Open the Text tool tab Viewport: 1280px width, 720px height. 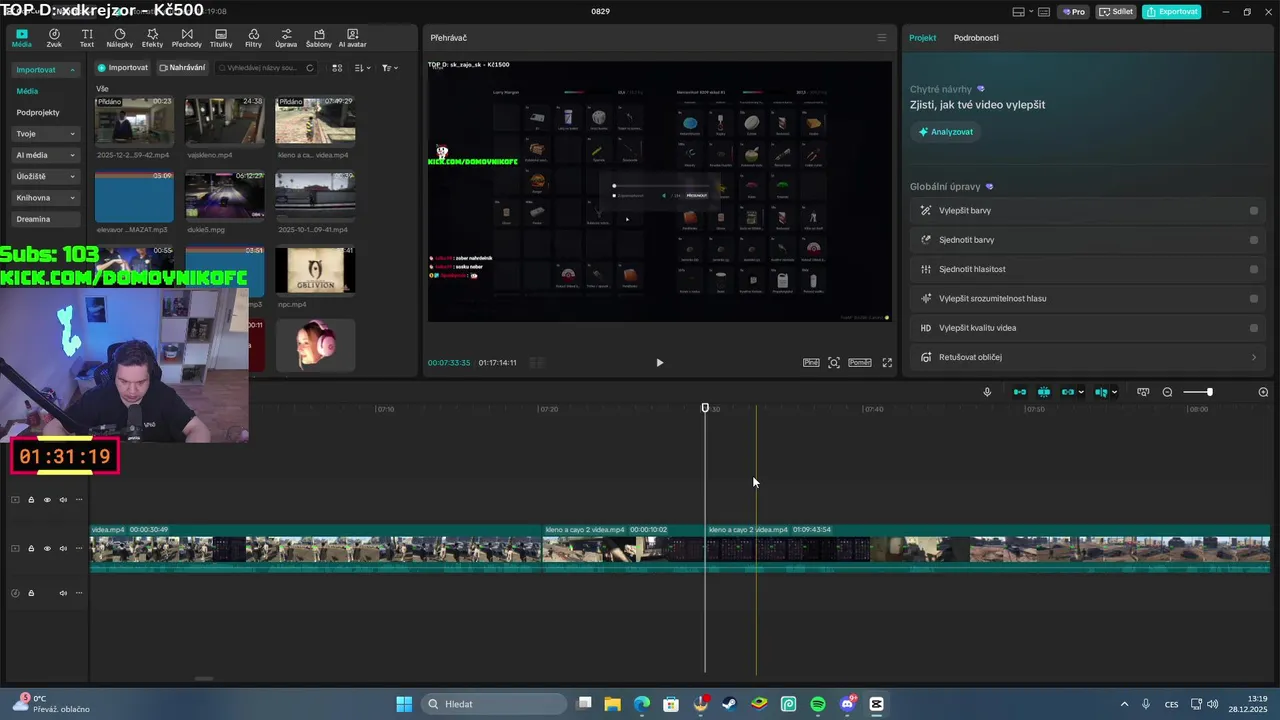[x=87, y=38]
